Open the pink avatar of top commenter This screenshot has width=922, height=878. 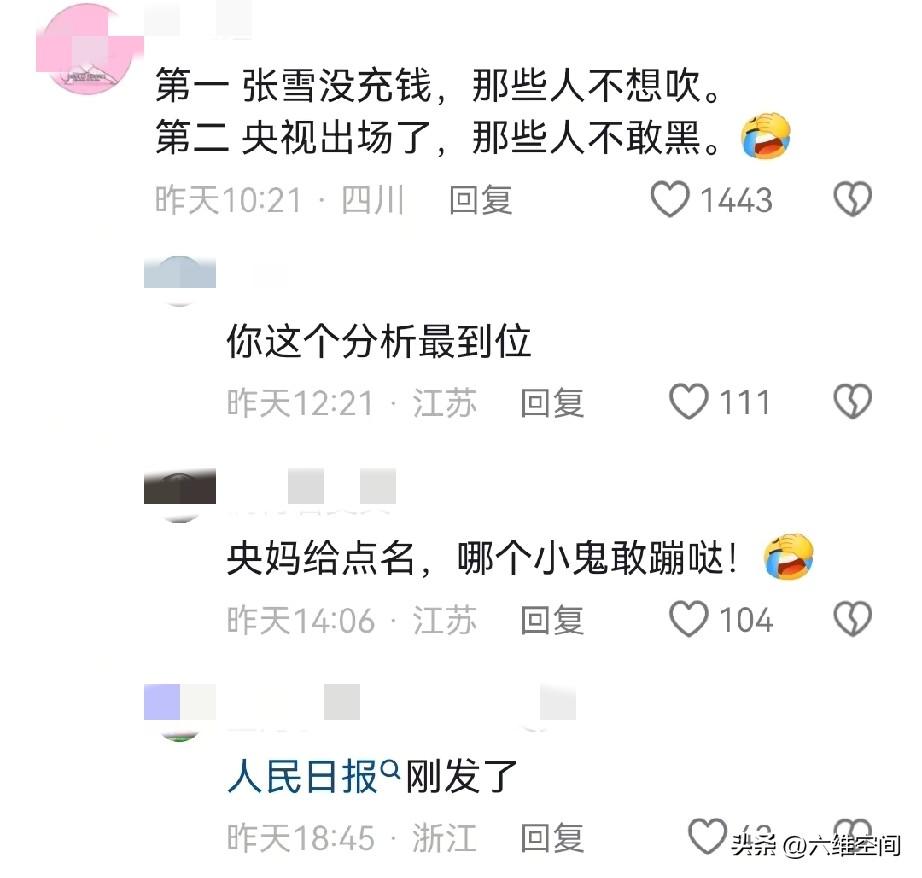click(89, 49)
